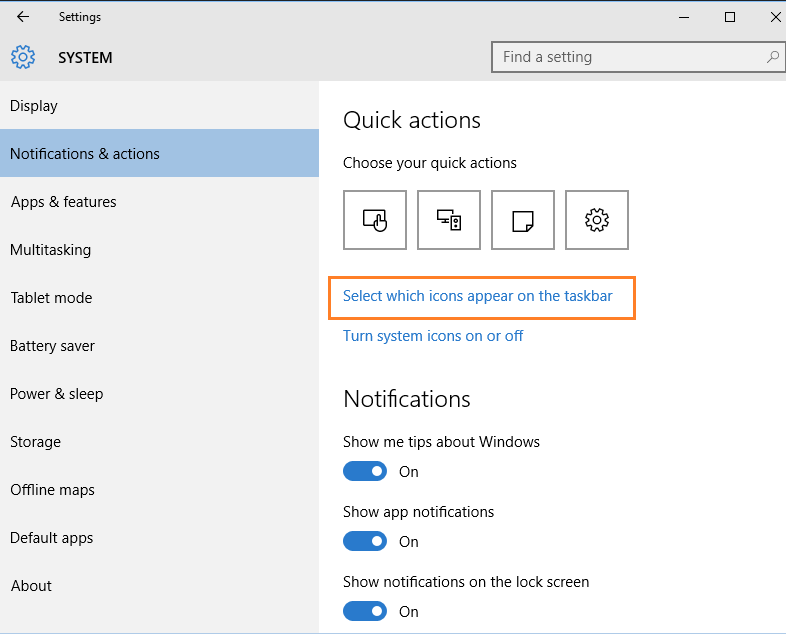Open Power & sleep settings
The image size is (786, 634).
click(159, 393)
